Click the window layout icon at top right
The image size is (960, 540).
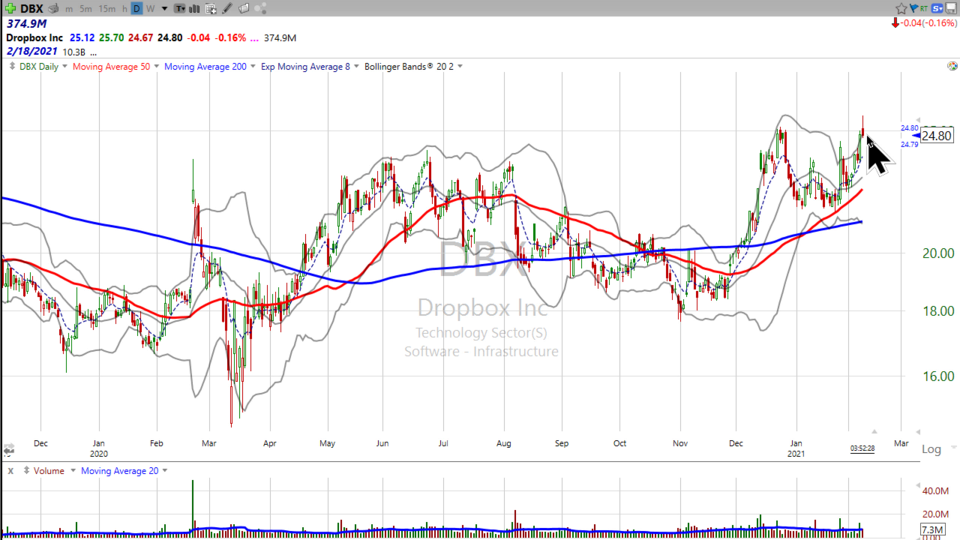click(952, 8)
